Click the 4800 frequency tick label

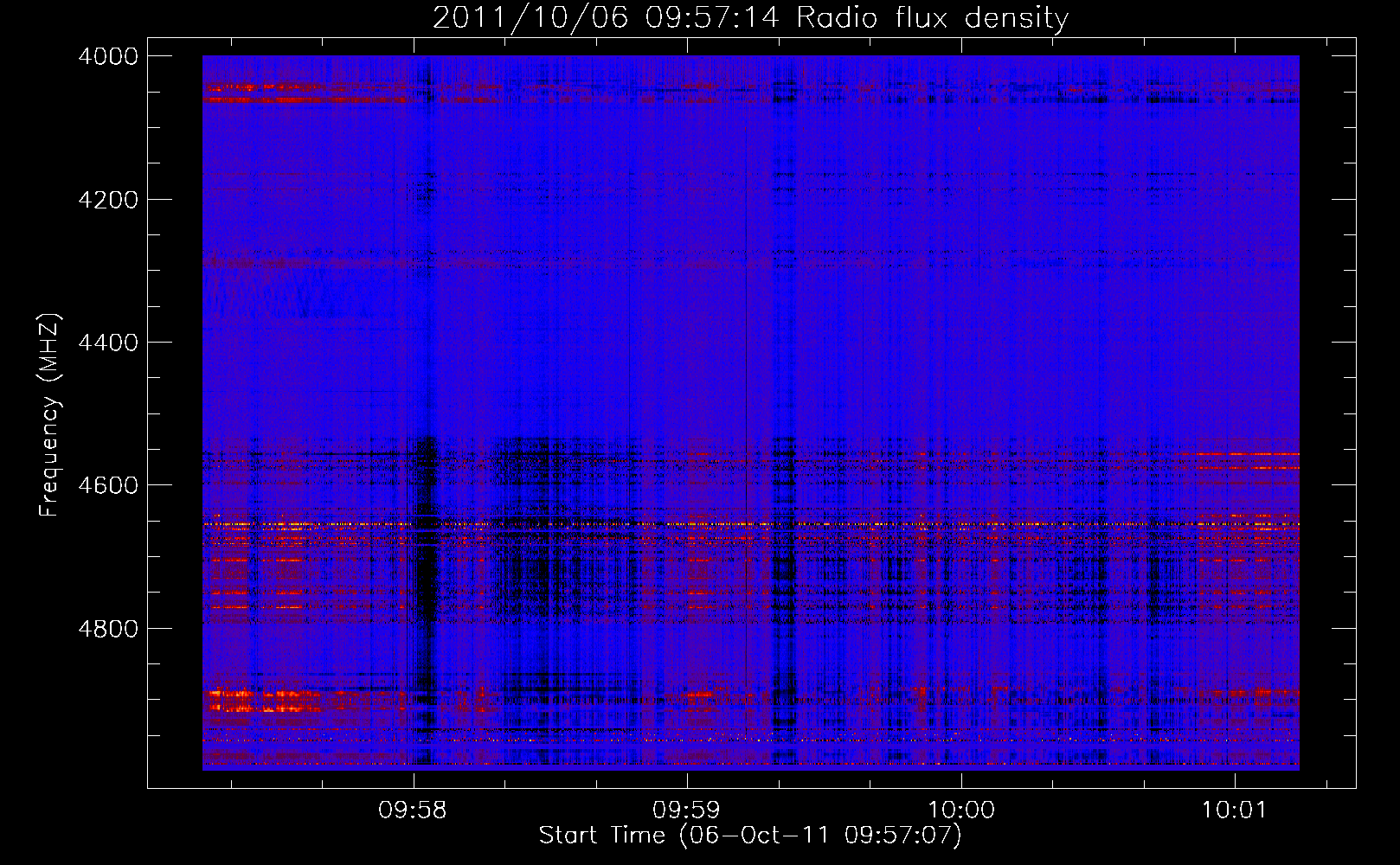[x=108, y=629]
